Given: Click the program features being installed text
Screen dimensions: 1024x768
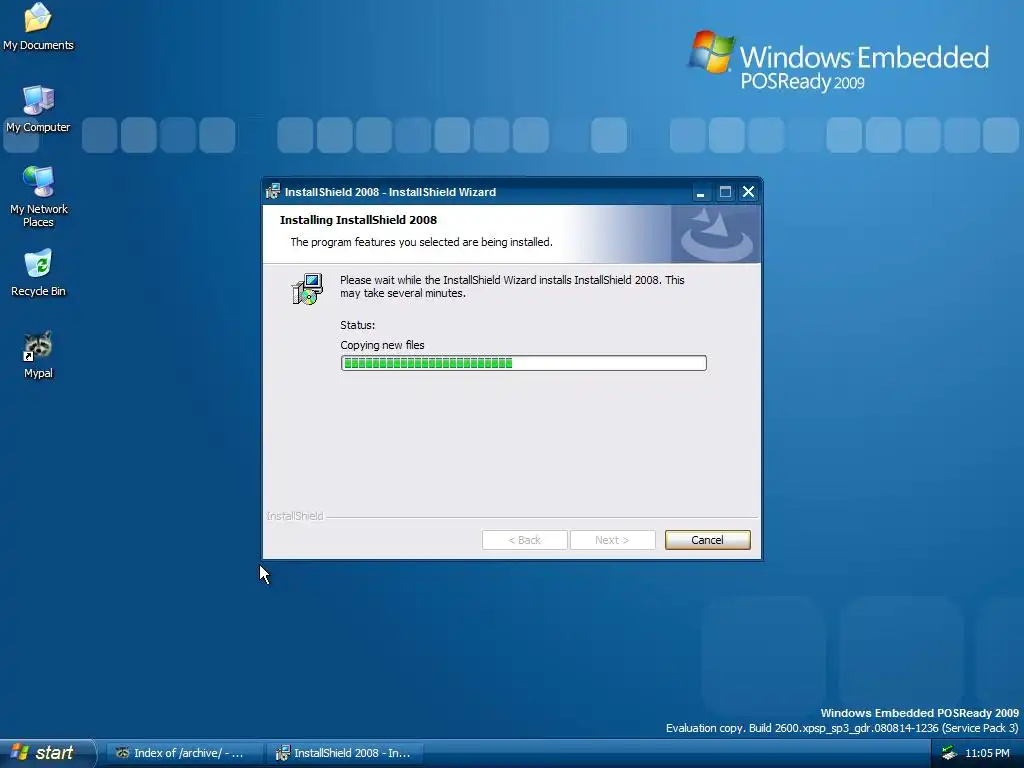Looking at the screenshot, I should [422, 242].
